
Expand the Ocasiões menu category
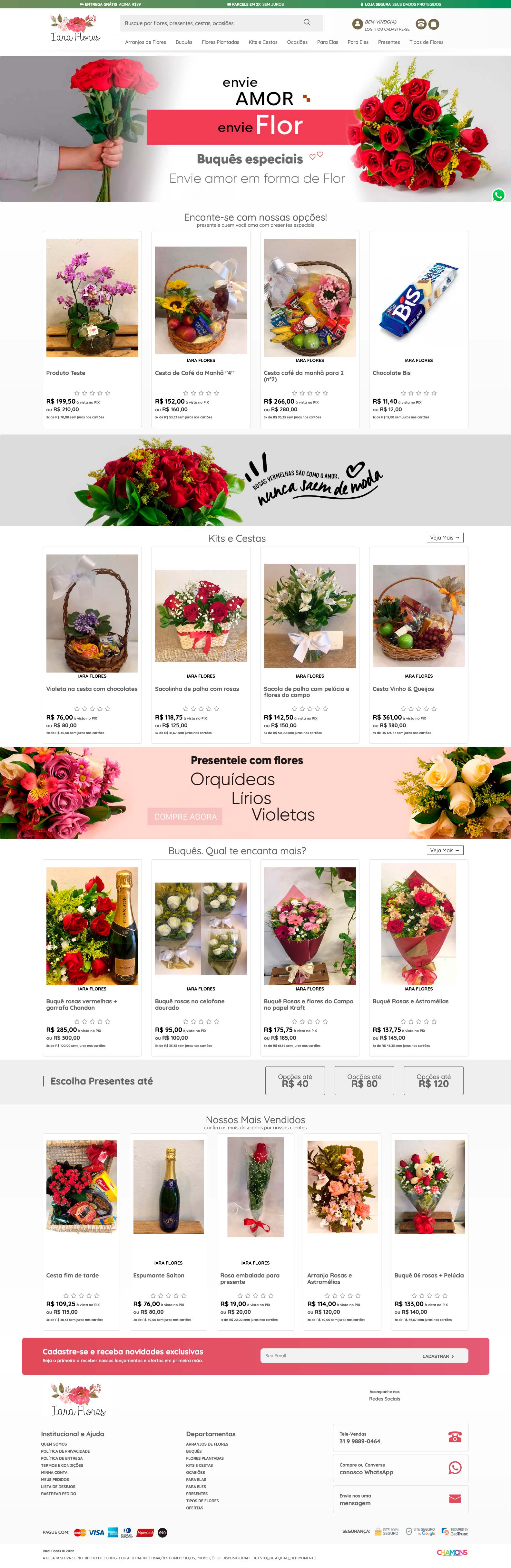pos(297,42)
